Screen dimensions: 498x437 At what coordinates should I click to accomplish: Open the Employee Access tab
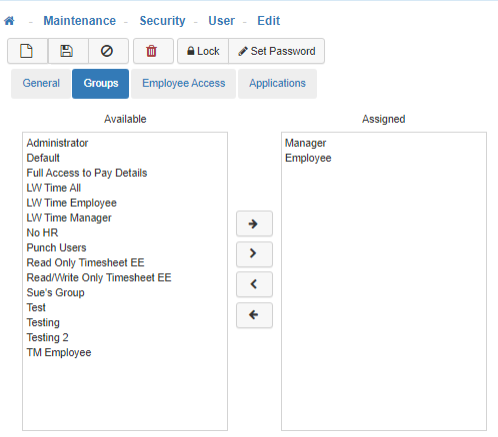click(x=183, y=83)
